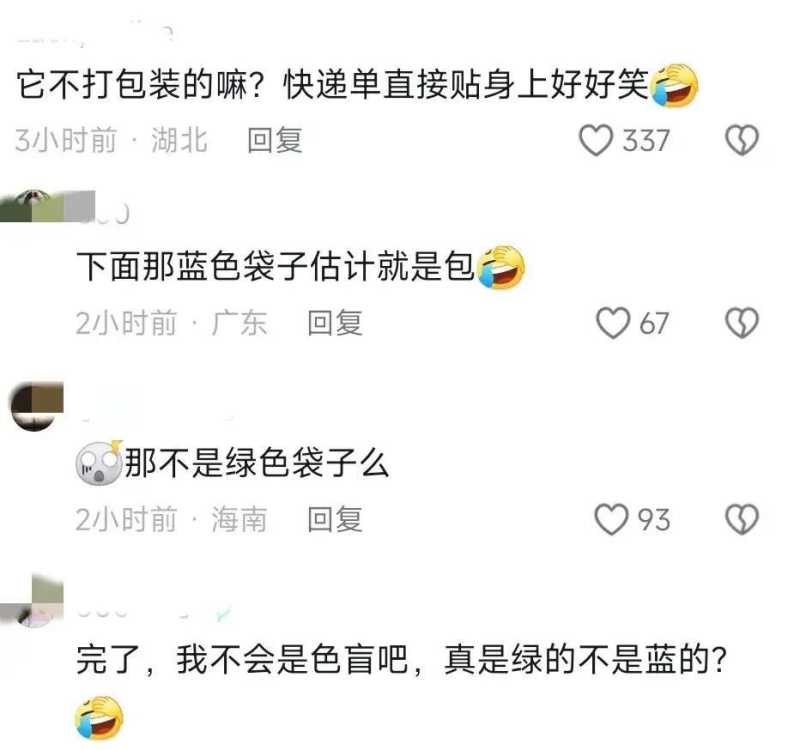
Task: Click 回复 under the Hainan comment
Action: tap(335, 519)
